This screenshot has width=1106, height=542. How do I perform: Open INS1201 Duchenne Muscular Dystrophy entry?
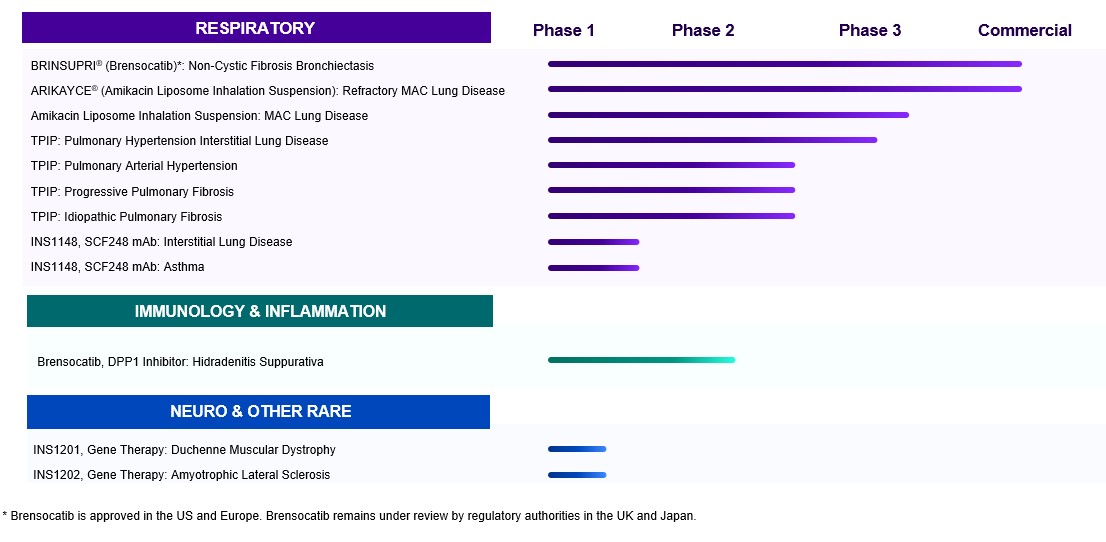point(184,450)
